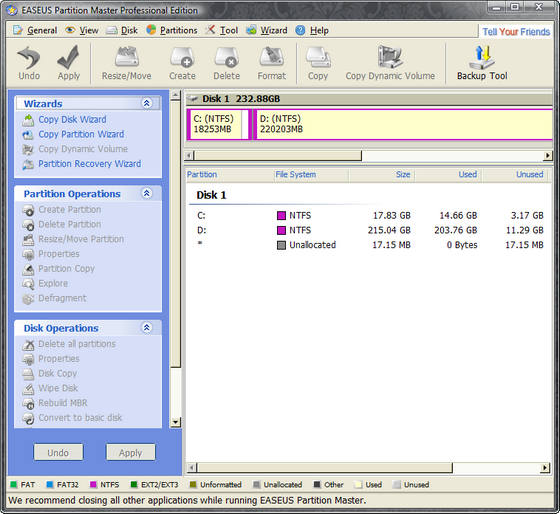Collapse the Disk Operations panel
560x514 pixels.
[147, 328]
